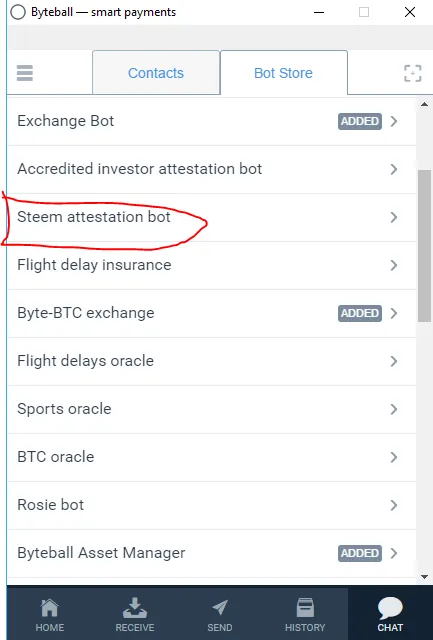Tap the QR scan icon
This screenshot has height=640, width=433.
click(413, 73)
